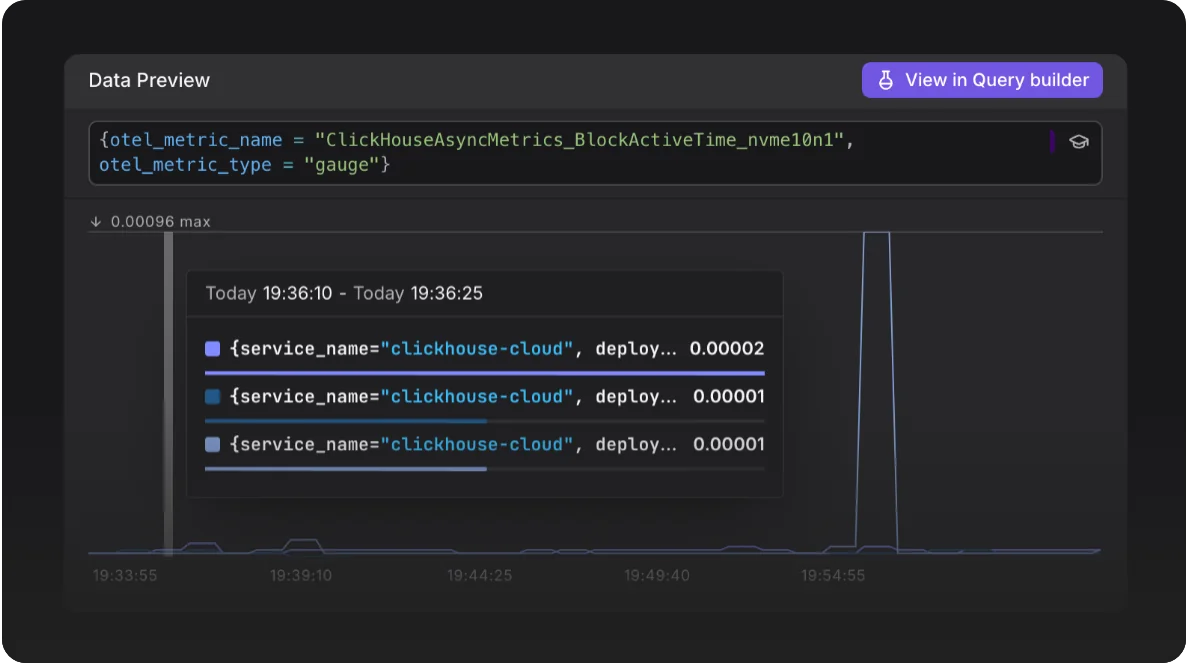Select the dark blue swatch of the second series
Viewport: 1188px width, 663px height.
212,396
